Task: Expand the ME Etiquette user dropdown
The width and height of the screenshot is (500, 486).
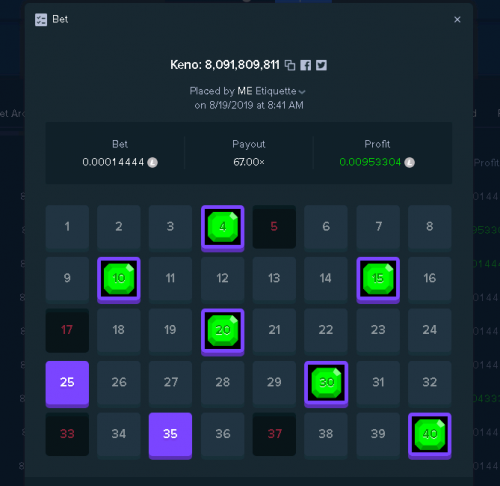Action: [x=302, y=92]
